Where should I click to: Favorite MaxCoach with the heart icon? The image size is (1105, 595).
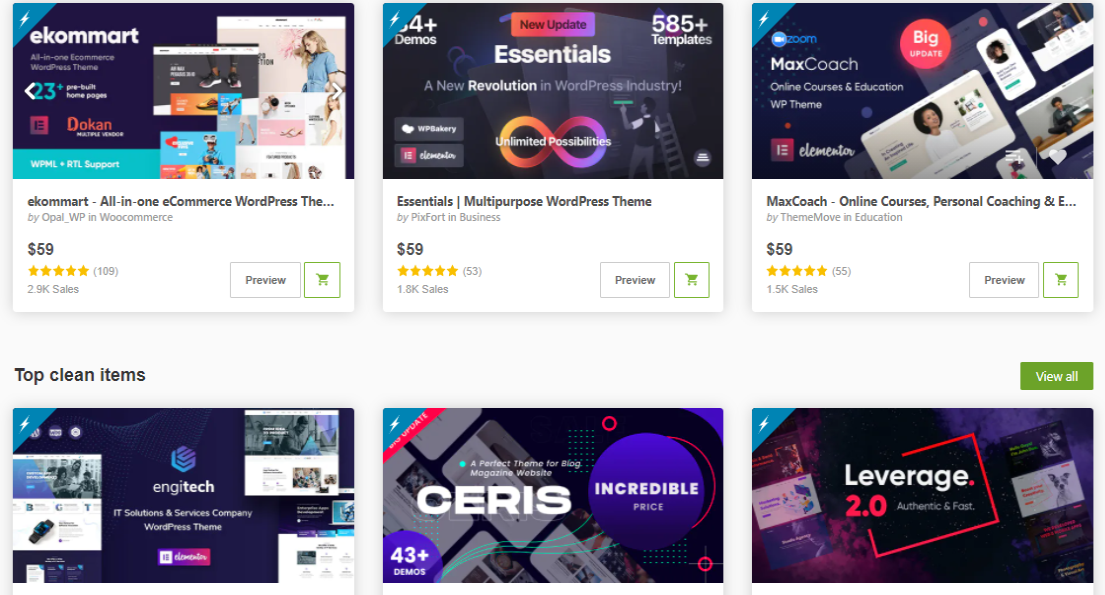pyautogui.click(x=1057, y=157)
